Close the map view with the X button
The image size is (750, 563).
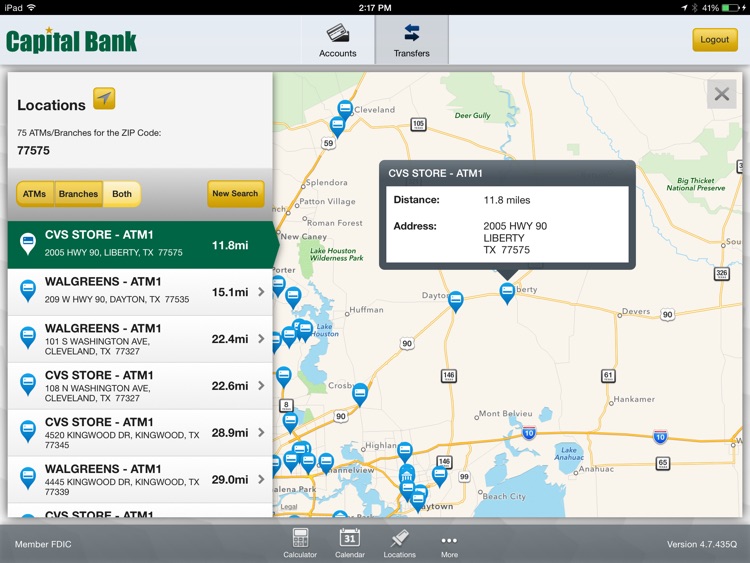(x=721, y=94)
